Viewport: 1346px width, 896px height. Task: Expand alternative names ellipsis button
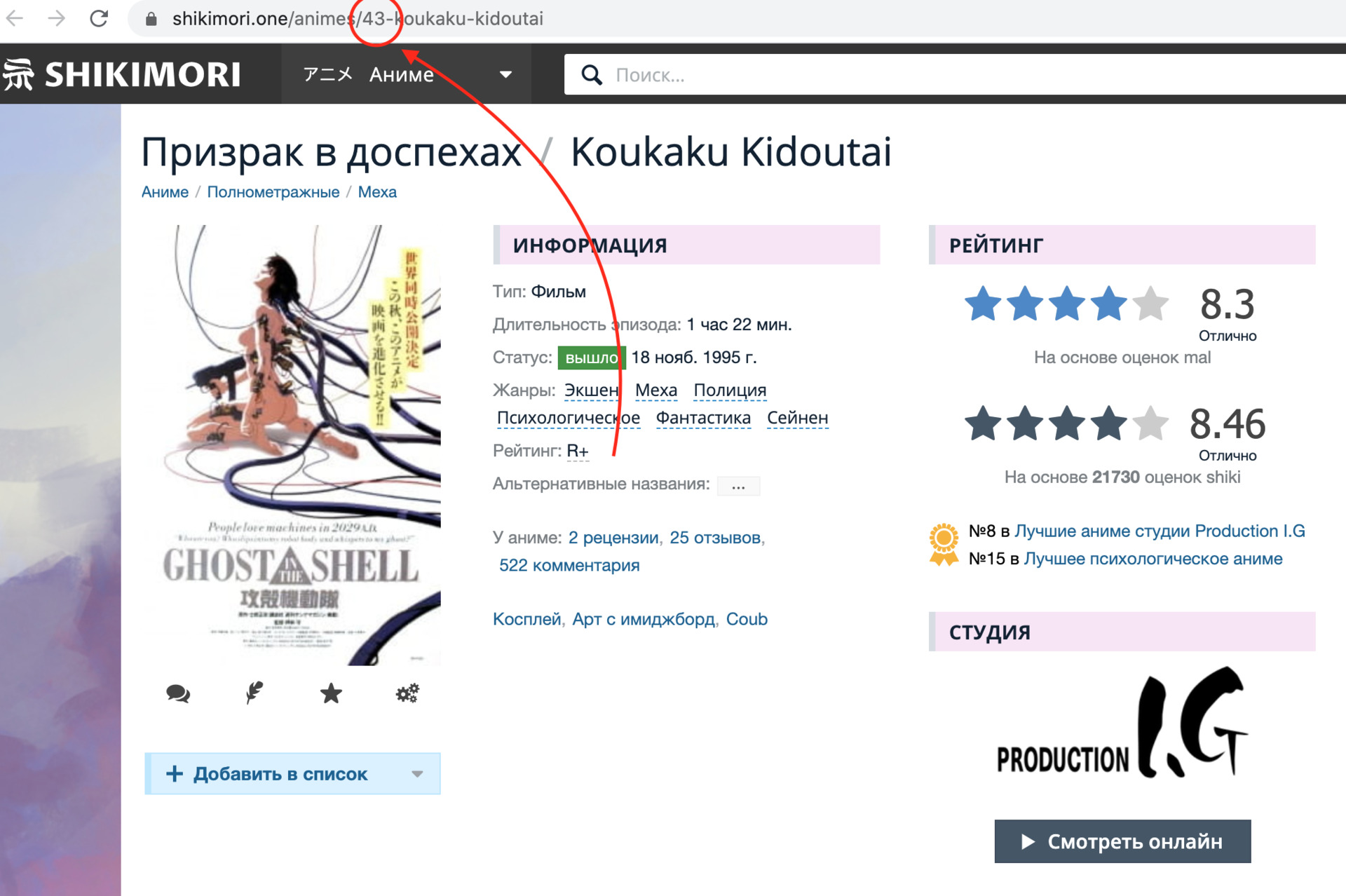738,485
